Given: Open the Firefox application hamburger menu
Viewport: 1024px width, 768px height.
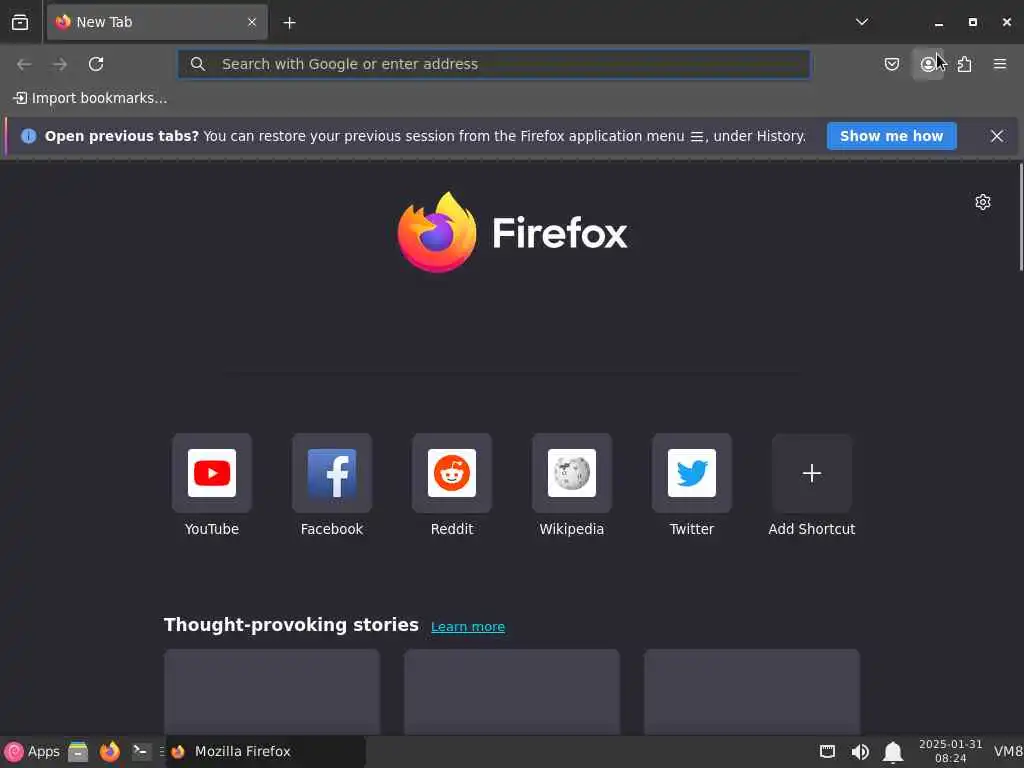Looking at the screenshot, I should click(x=1000, y=64).
